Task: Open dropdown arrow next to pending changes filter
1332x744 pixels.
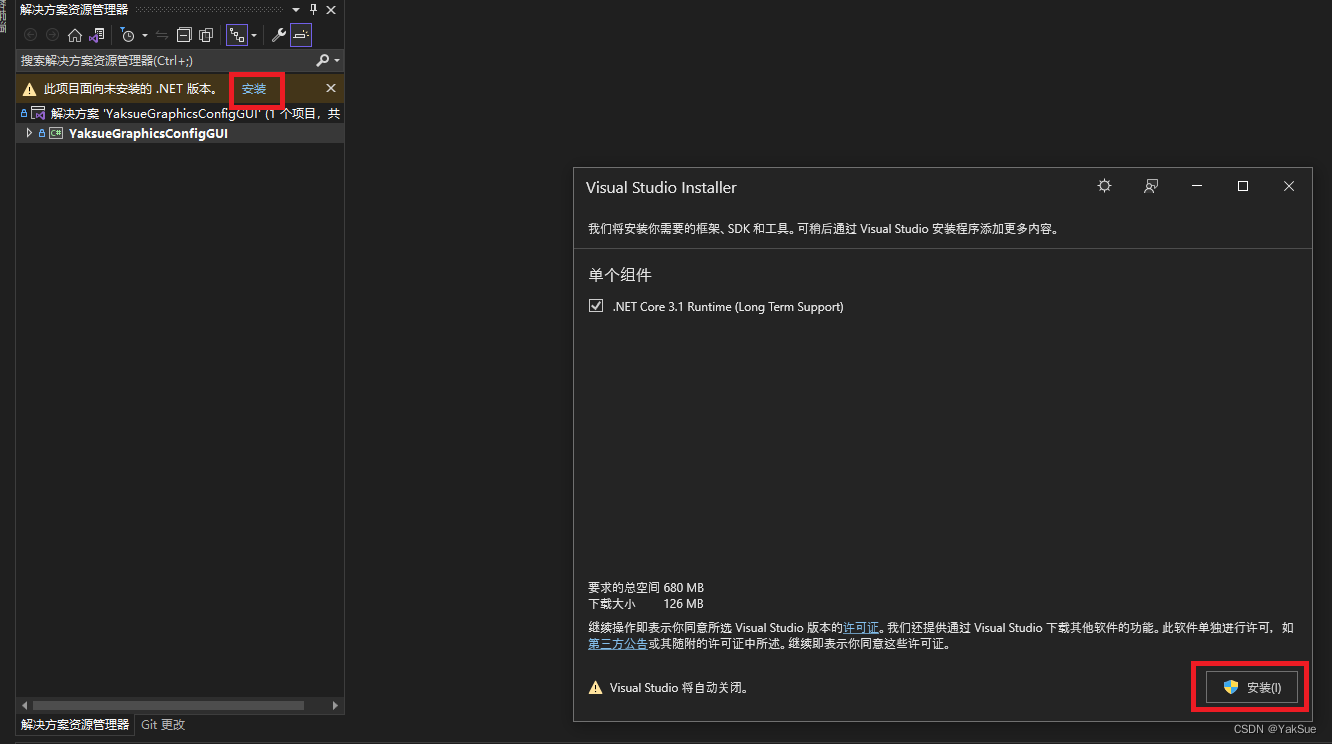Action: [144, 35]
